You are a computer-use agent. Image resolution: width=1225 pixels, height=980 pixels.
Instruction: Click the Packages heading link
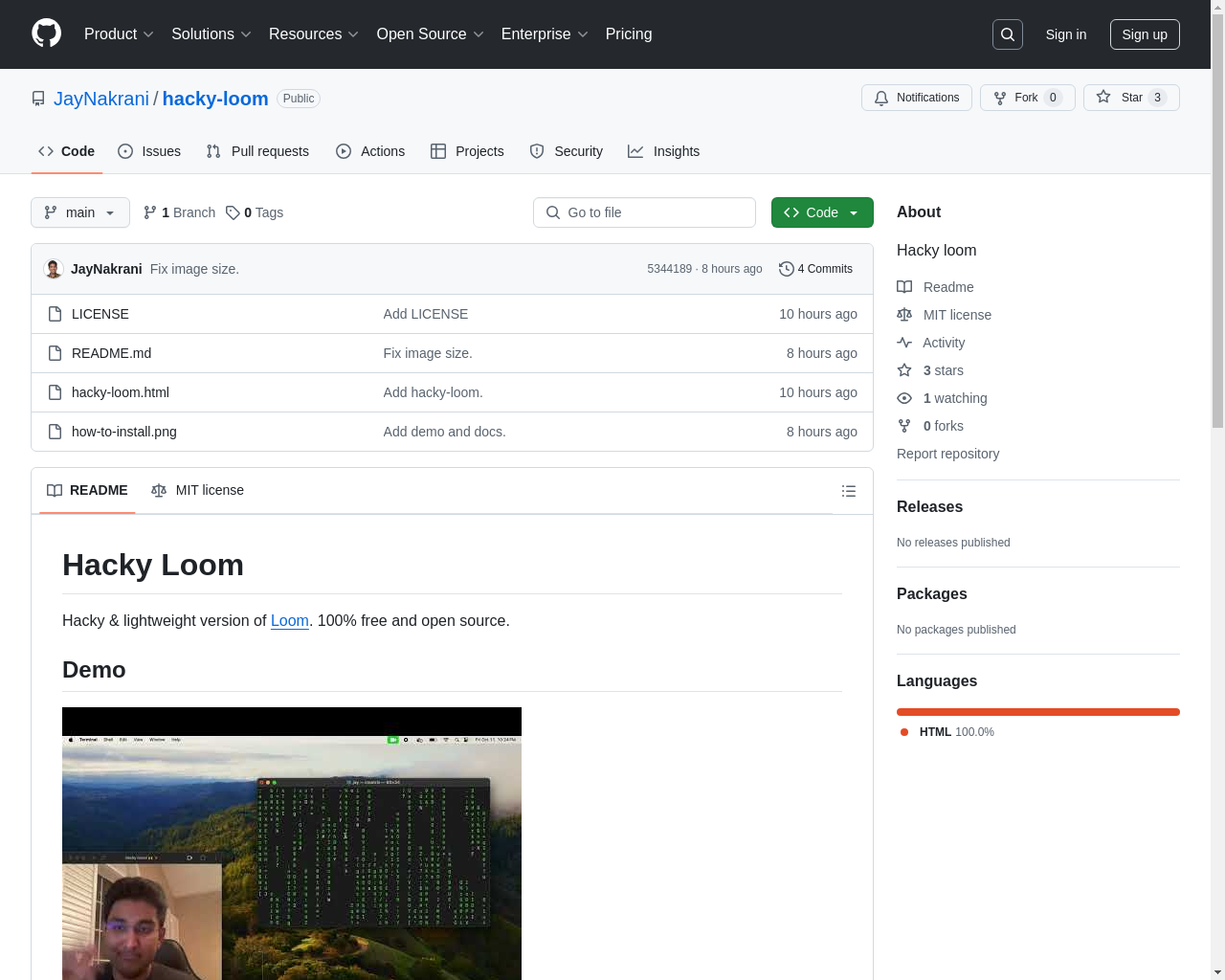932,594
